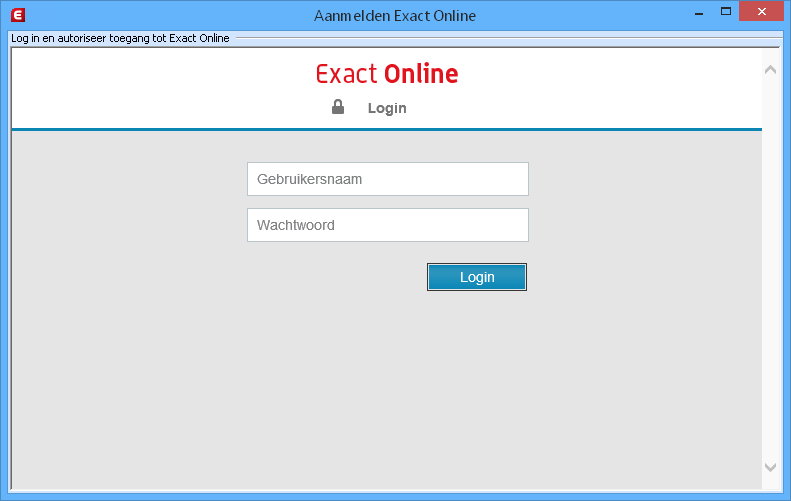
Task: Click the blue Login button
Action: 477,277
